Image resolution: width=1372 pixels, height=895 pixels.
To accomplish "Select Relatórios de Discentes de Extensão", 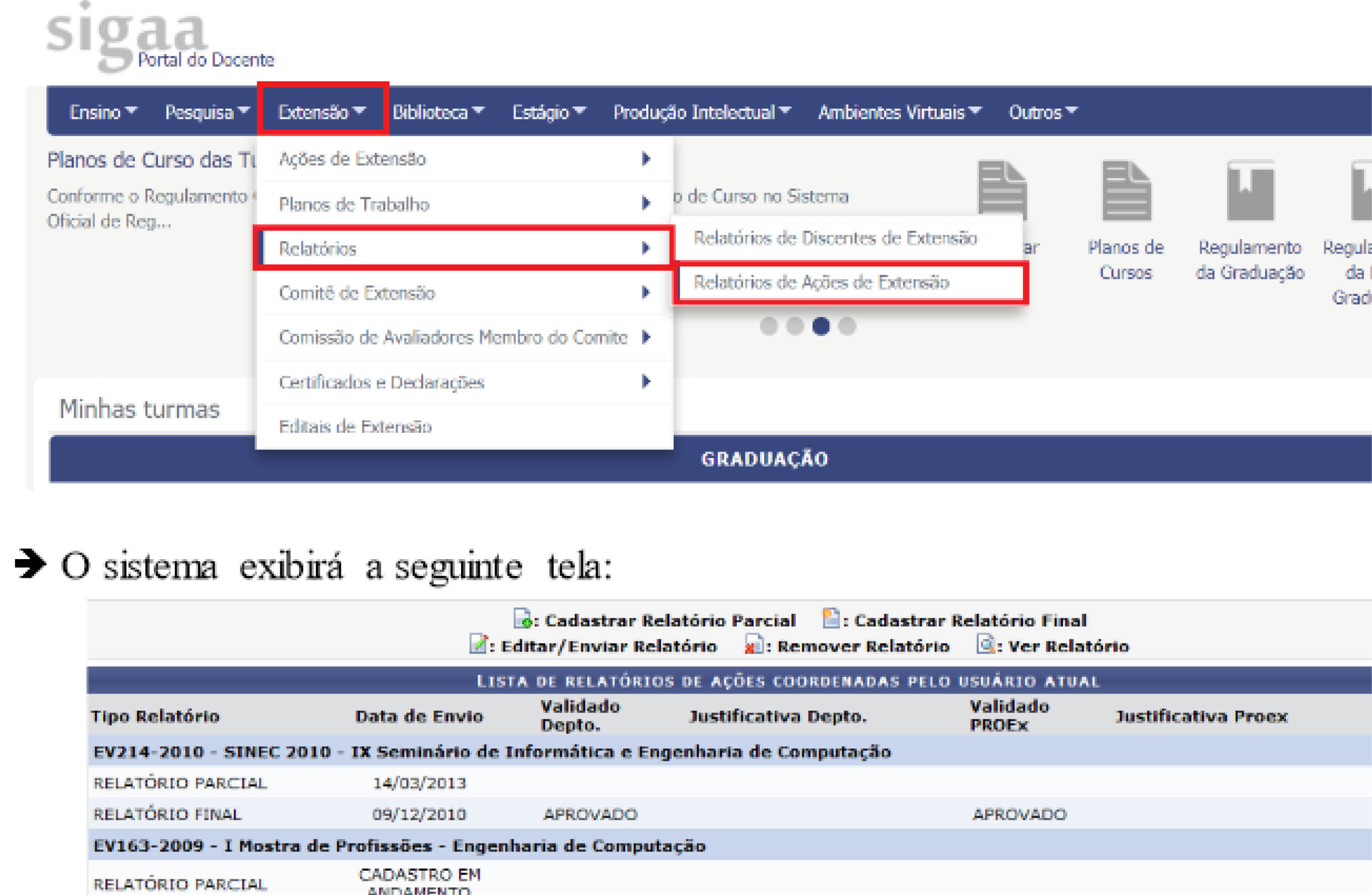I will [835, 238].
